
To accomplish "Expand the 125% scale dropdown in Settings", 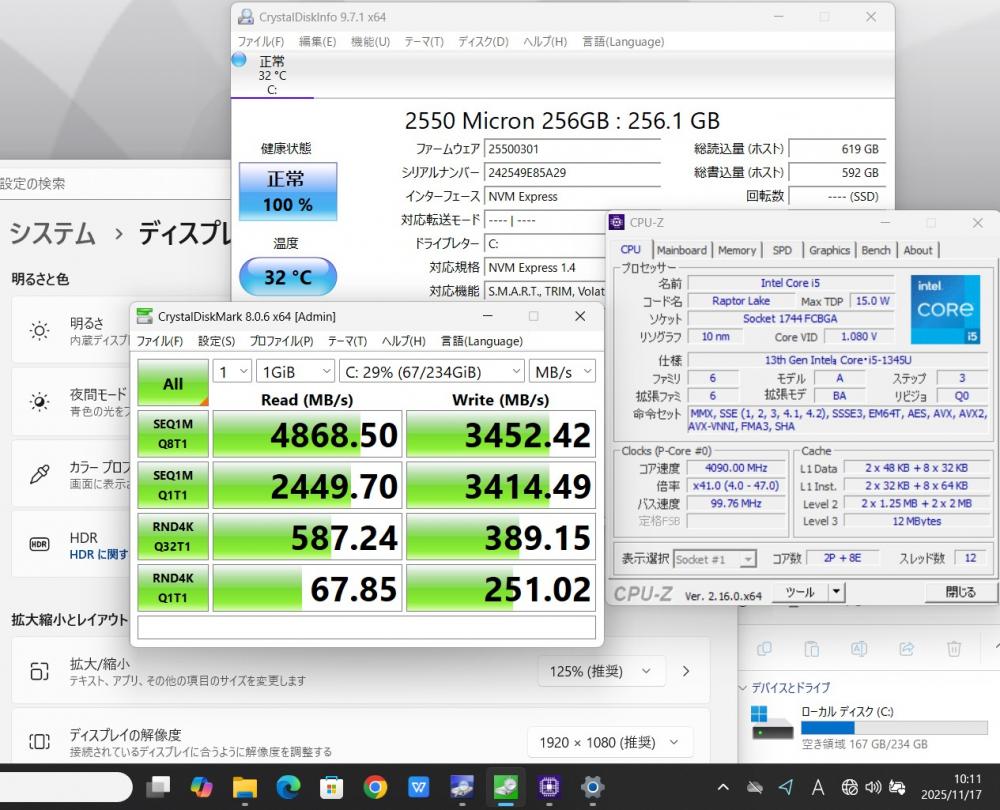I will coord(599,671).
